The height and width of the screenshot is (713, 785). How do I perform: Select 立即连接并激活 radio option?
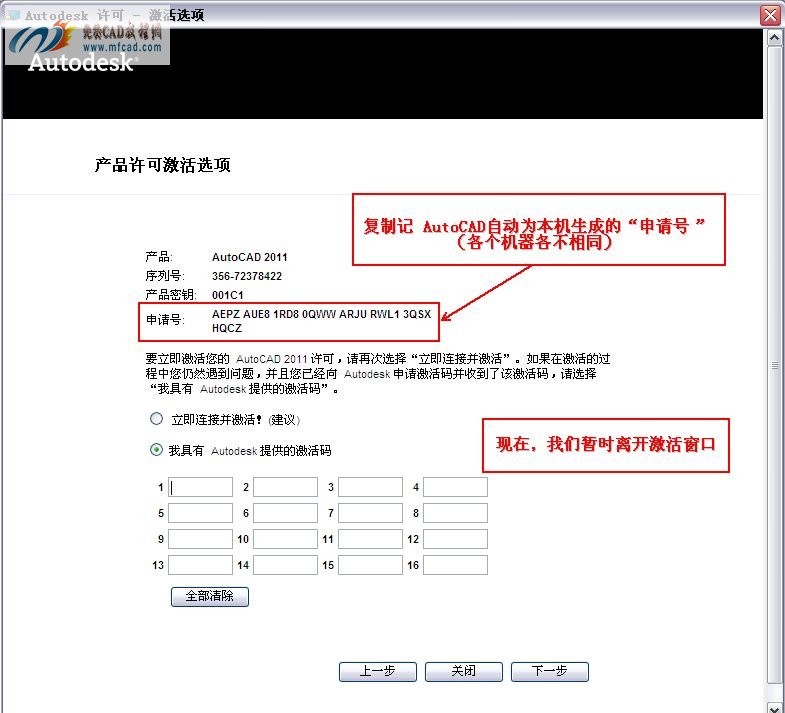156,419
